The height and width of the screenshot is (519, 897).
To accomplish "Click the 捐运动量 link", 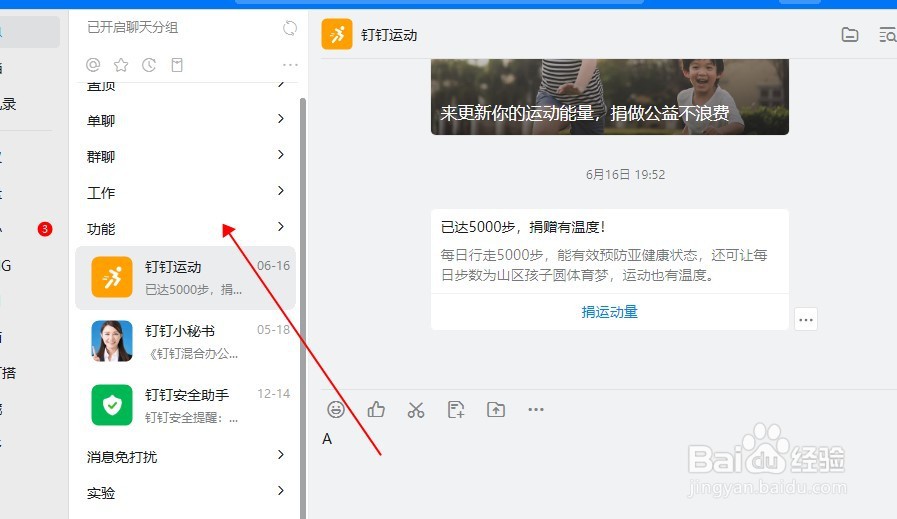I will (x=609, y=312).
